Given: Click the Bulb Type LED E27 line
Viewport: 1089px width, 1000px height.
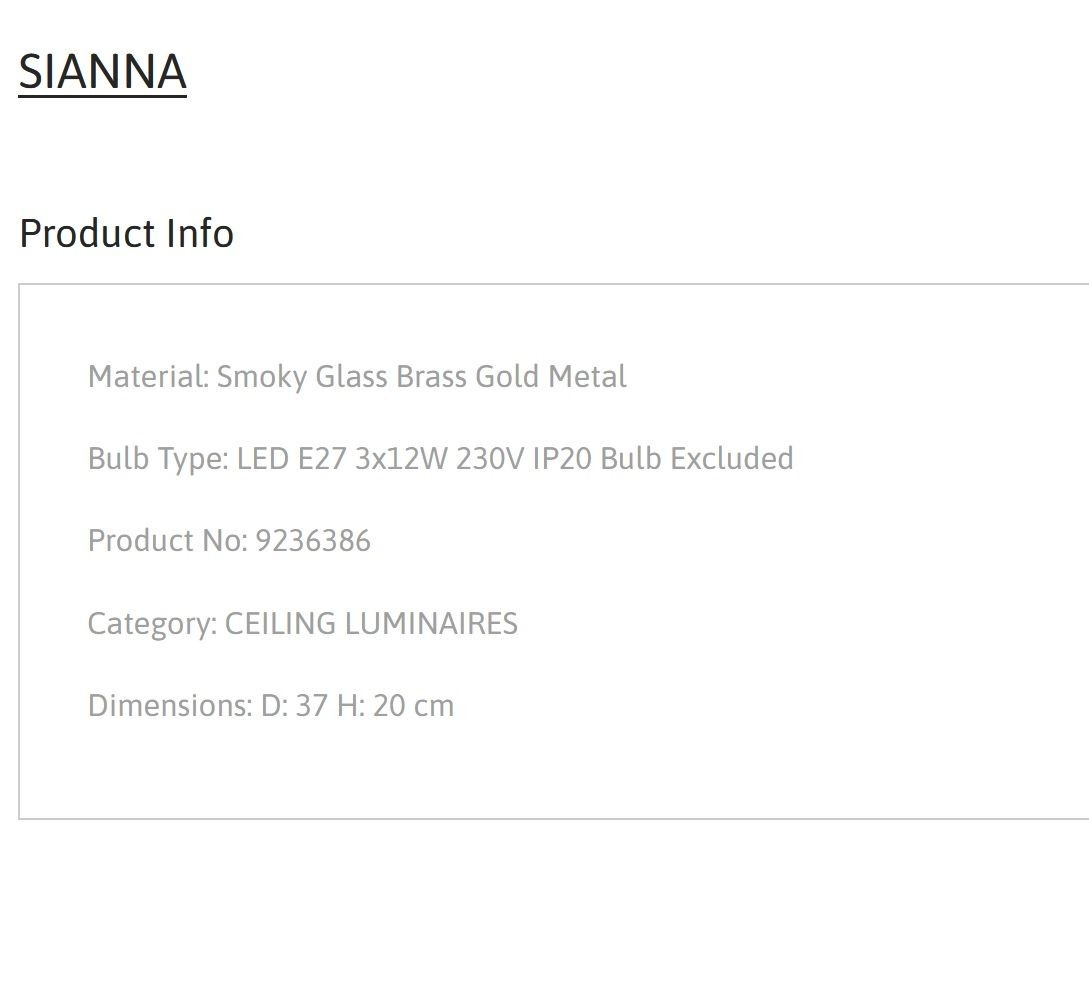Looking at the screenshot, I should coord(440,459).
